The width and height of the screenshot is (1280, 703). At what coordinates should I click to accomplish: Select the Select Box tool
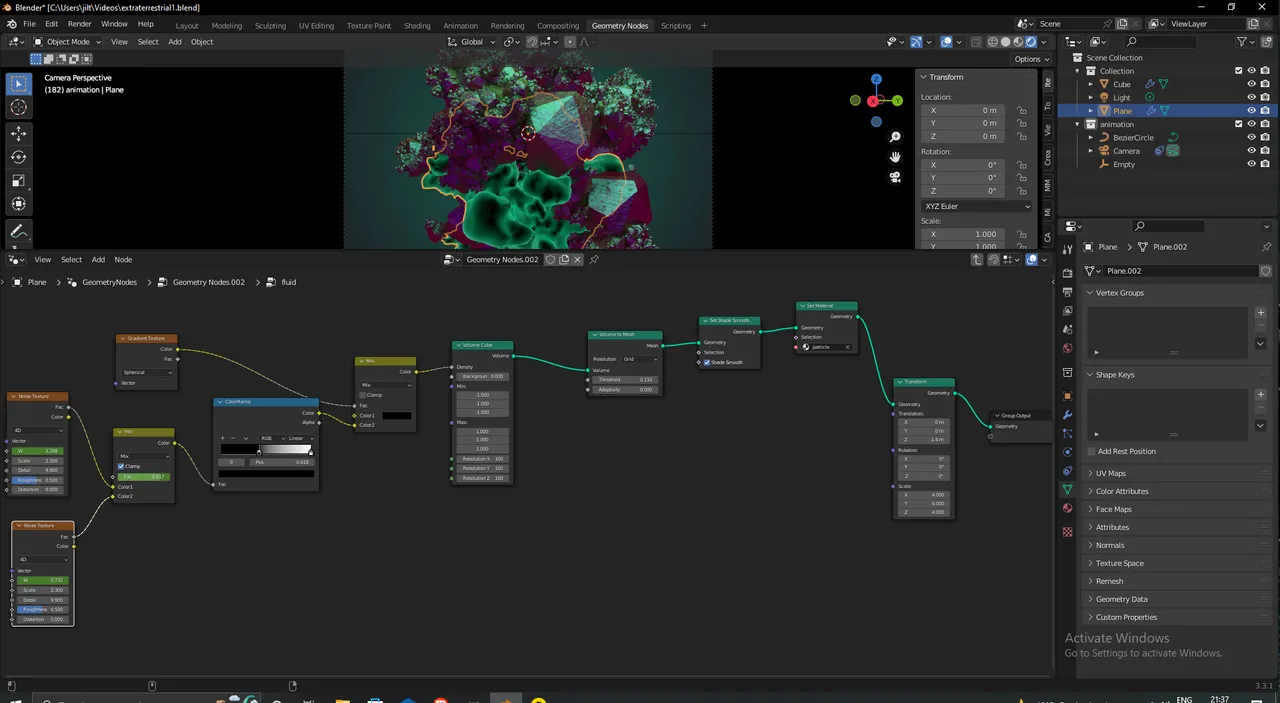(19, 84)
